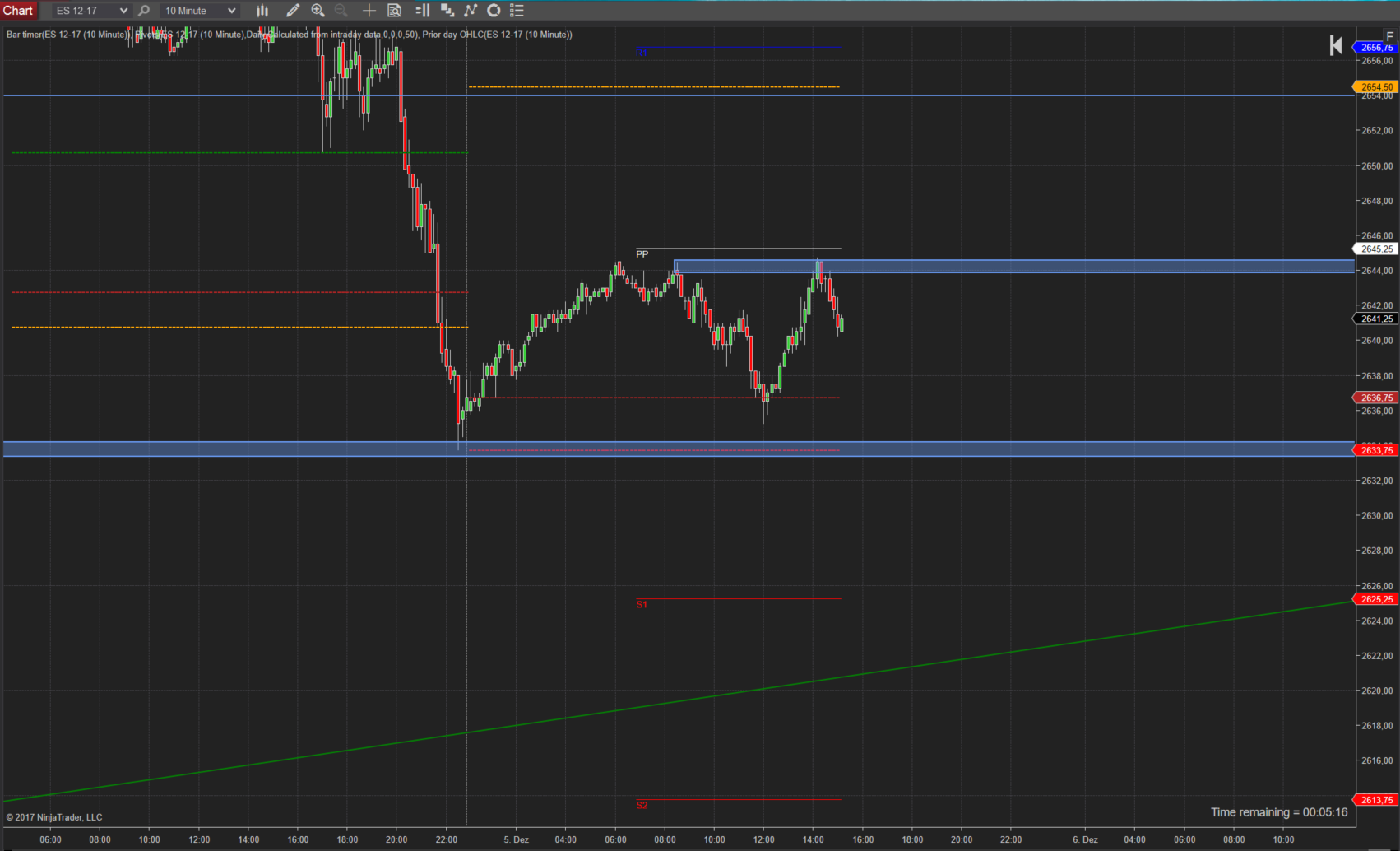Click the blue 2656,75 price marker
This screenshot has width=1400, height=851.
point(1376,48)
